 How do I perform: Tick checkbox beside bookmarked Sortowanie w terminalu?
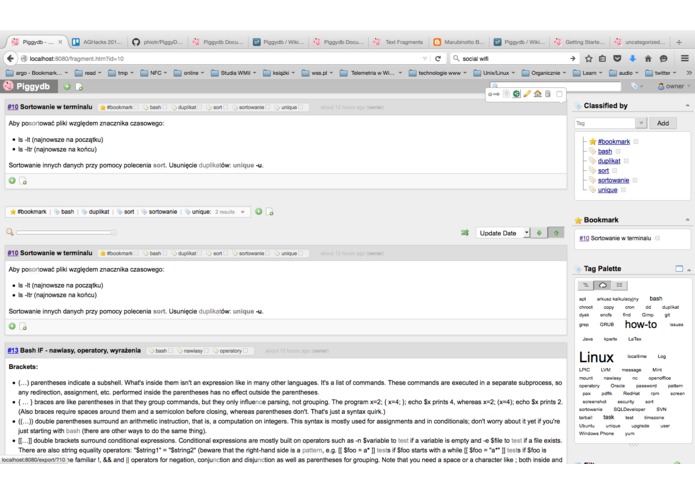pyautogui.click(x=658, y=238)
